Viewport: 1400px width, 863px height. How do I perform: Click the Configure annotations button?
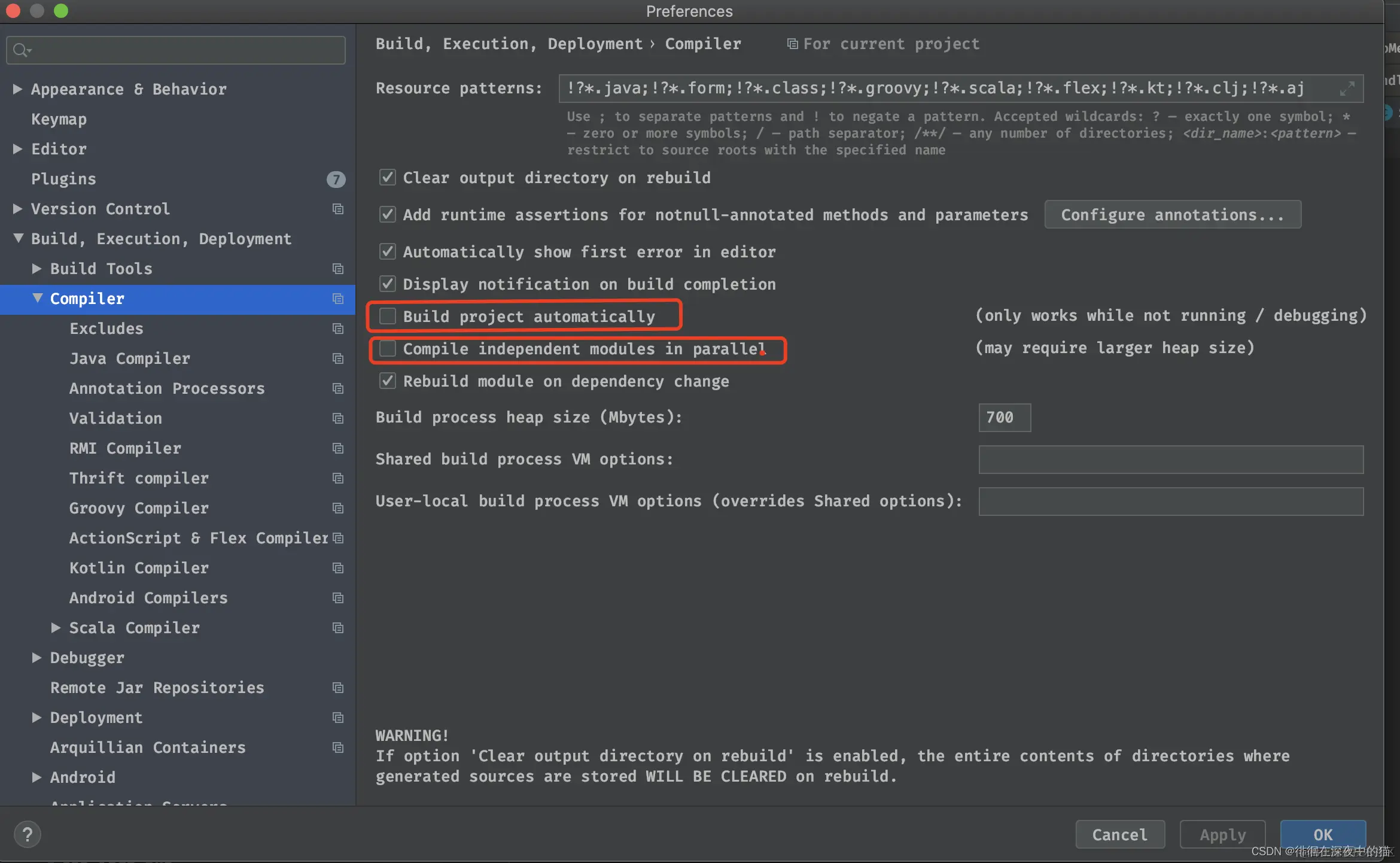click(x=1172, y=215)
